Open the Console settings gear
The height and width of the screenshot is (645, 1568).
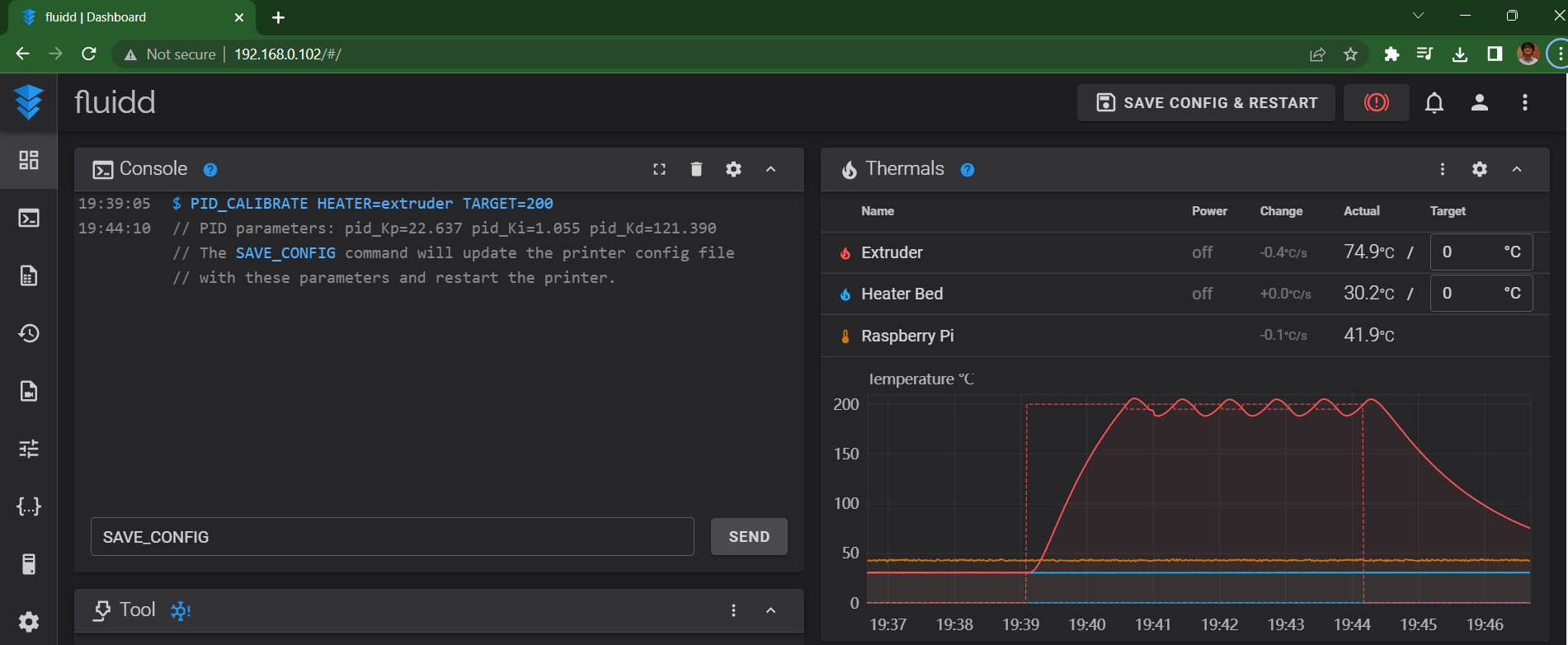point(733,169)
